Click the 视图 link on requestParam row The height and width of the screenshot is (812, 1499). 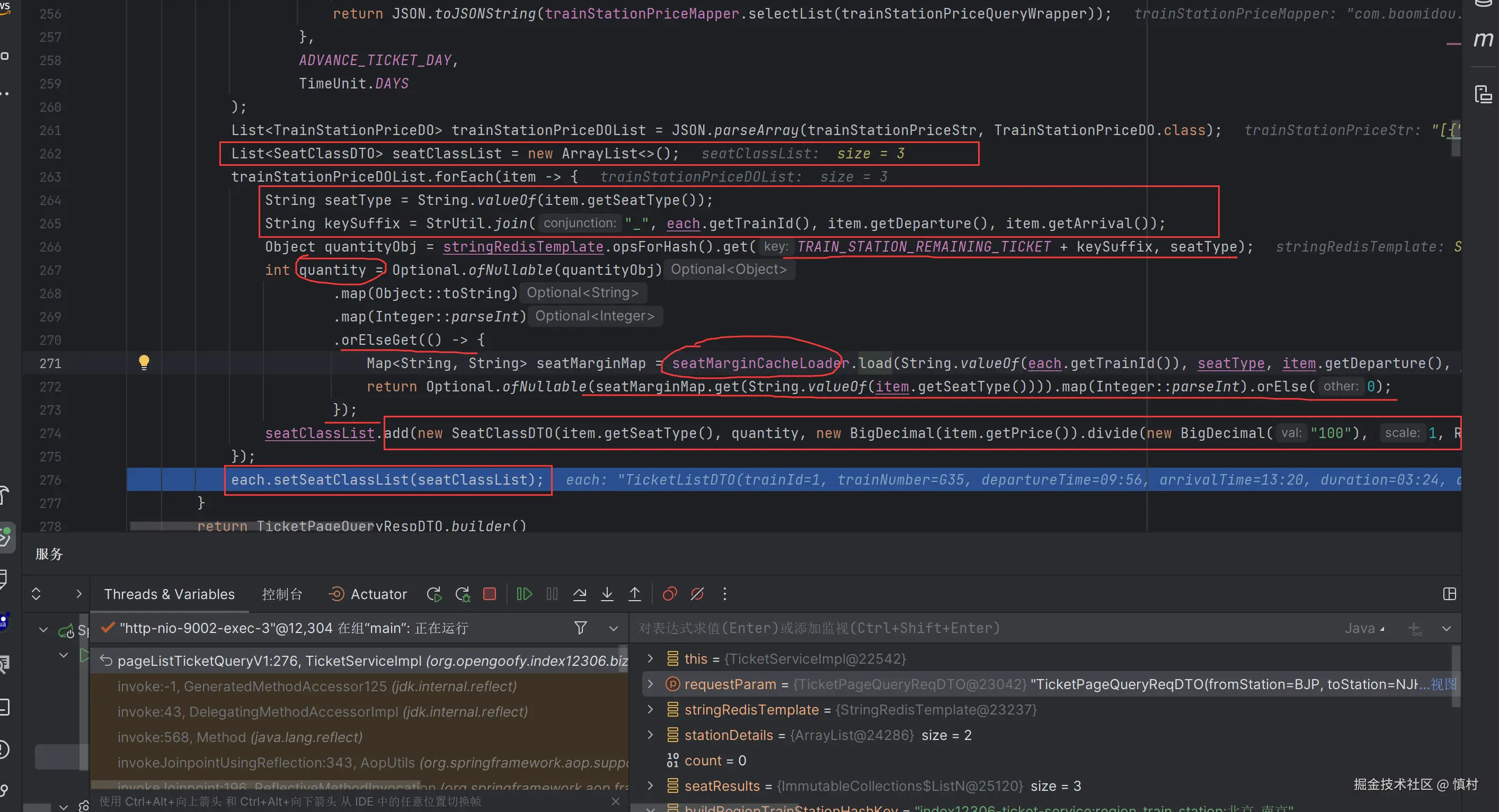[1443, 684]
